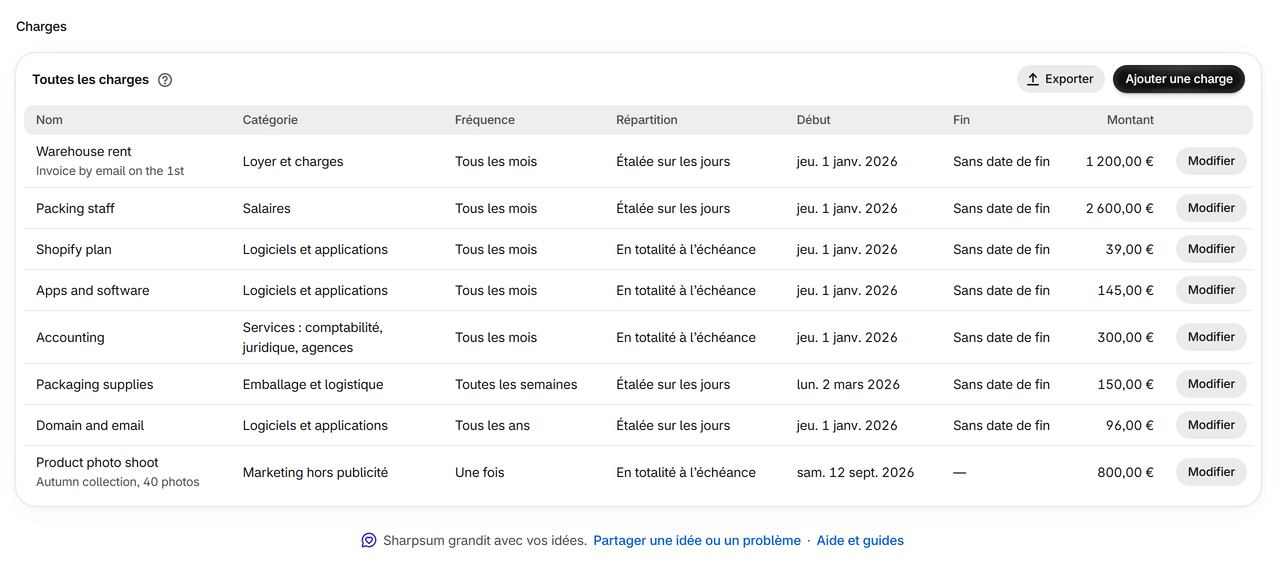Click the Domain and email name
The width and height of the screenshot is (1280, 574).
(x=90, y=426)
